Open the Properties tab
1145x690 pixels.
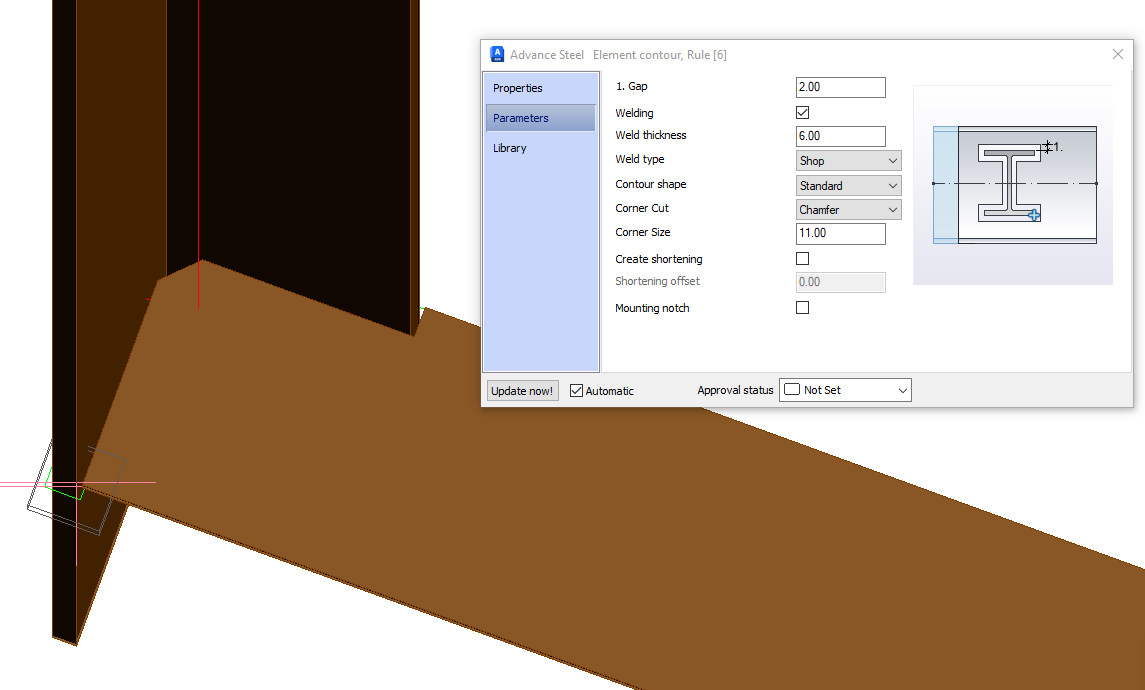tap(540, 88)
